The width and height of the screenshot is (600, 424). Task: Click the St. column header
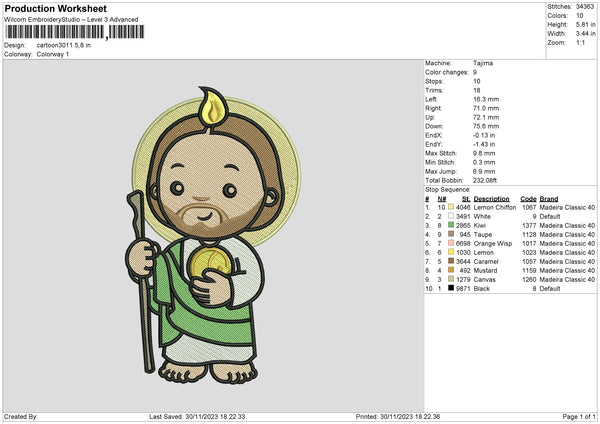(x=466, y=199)
